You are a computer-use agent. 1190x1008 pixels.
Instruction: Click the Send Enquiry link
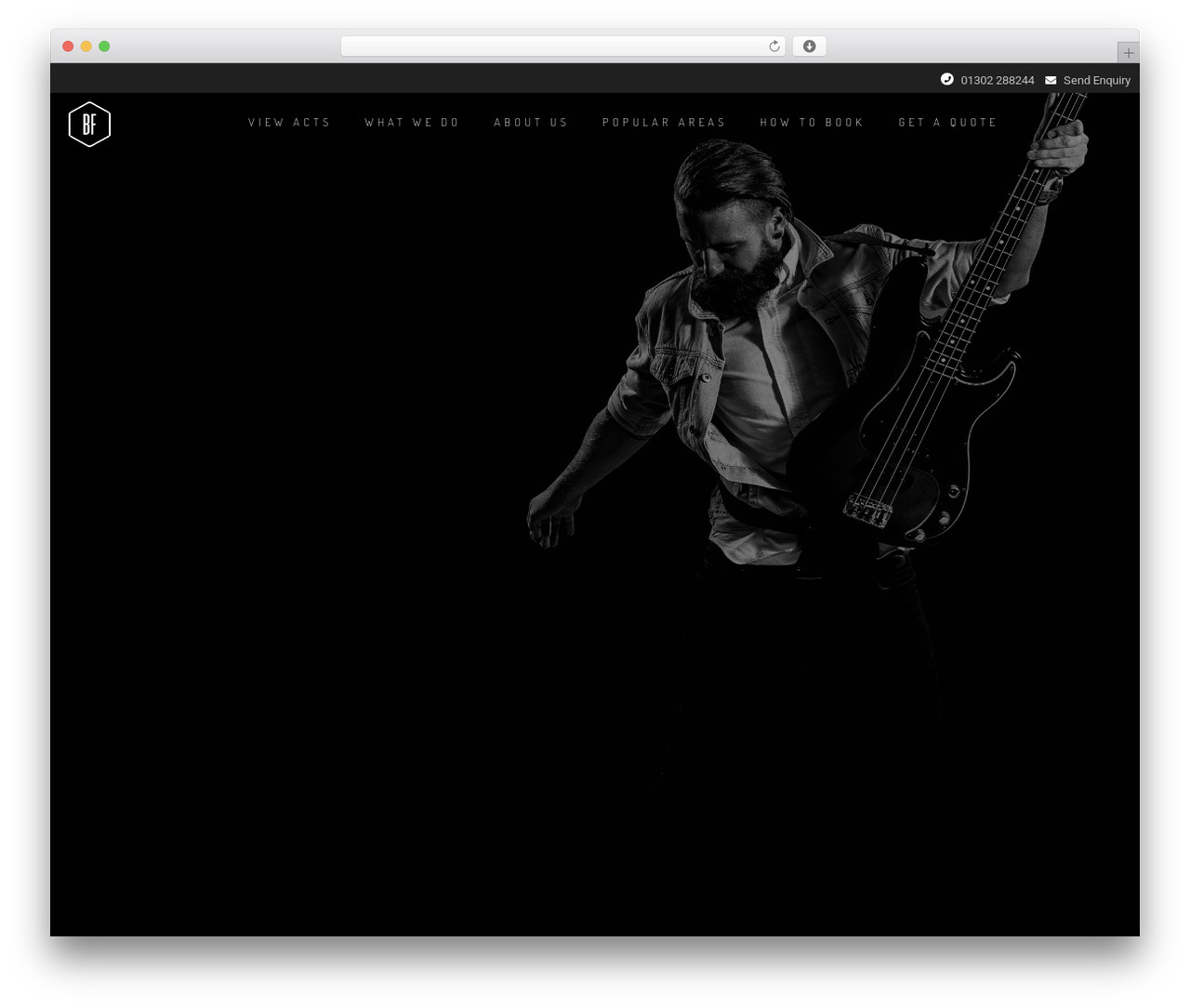click(1097, 81)
